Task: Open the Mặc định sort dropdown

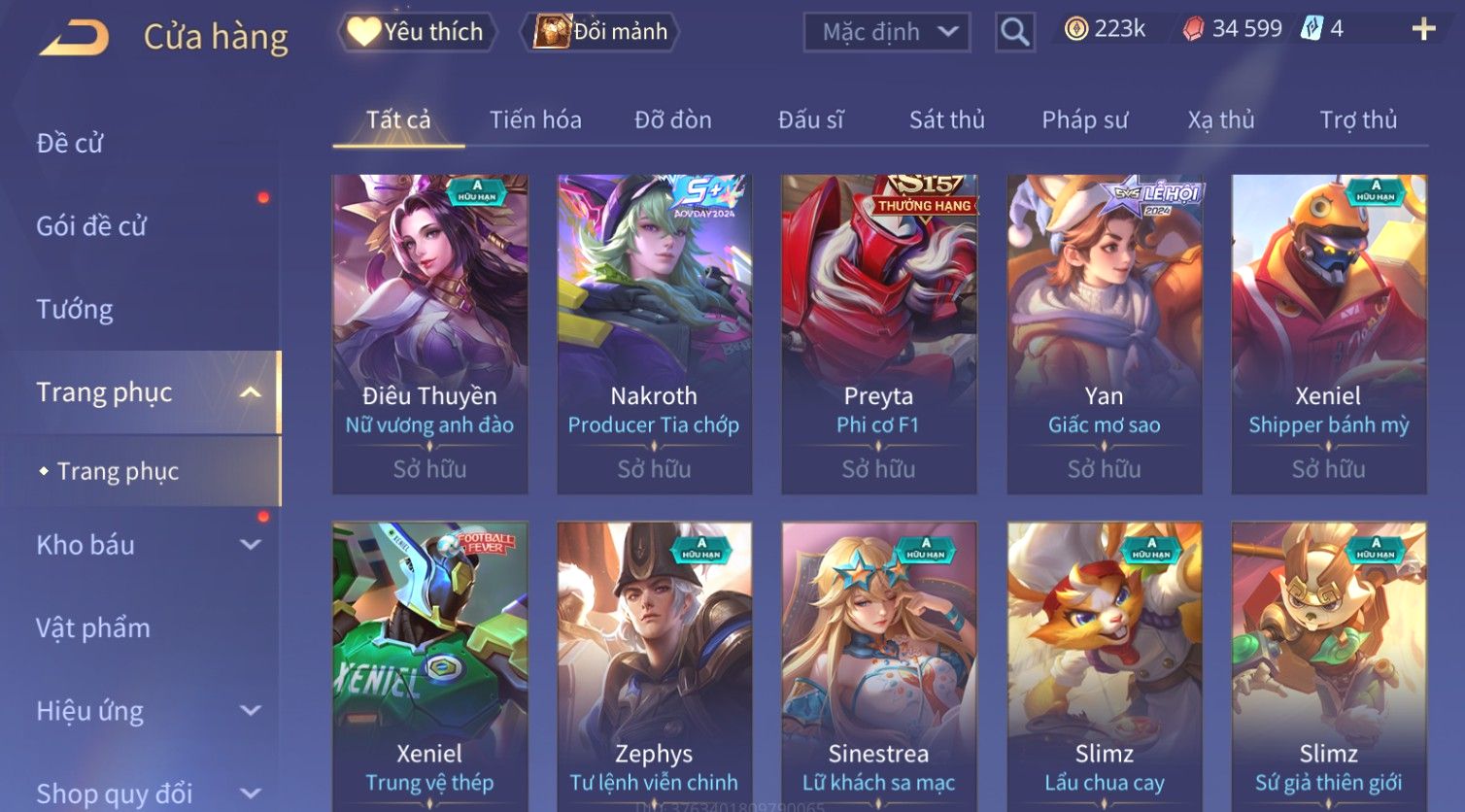Action: coord(887,32)
